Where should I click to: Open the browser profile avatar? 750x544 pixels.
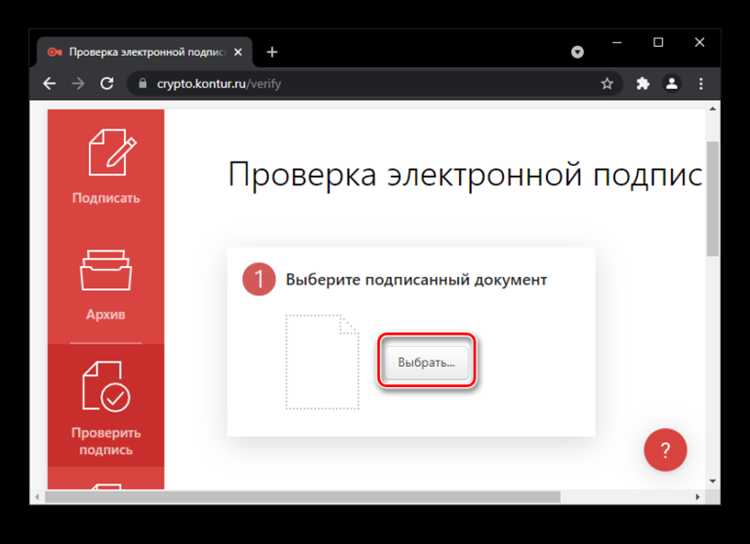point(672,84)
